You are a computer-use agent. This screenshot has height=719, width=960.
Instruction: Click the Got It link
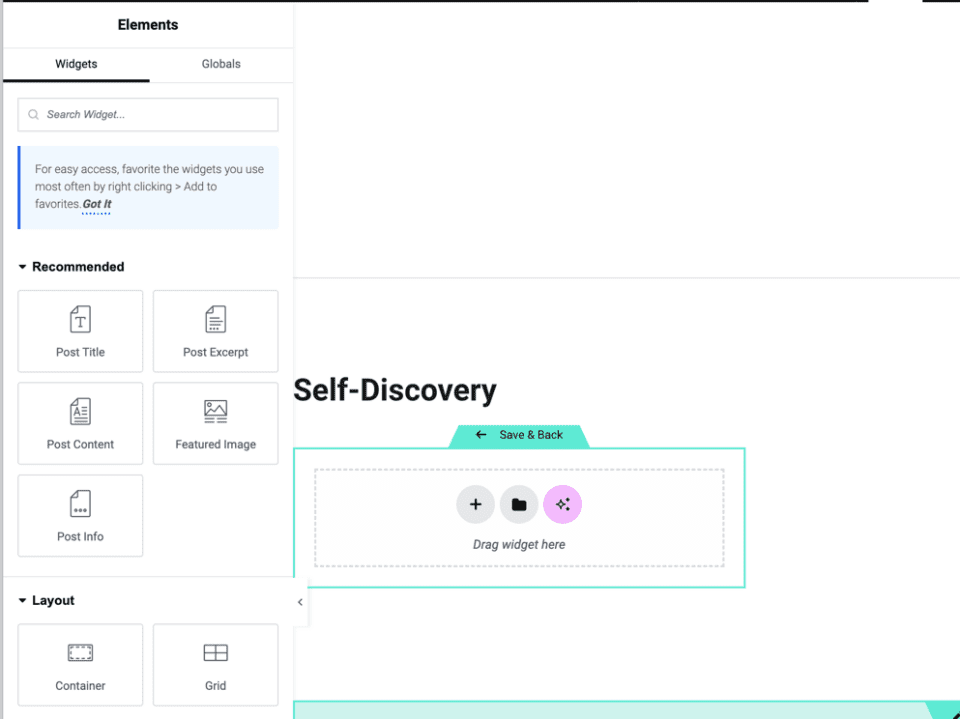97,204
